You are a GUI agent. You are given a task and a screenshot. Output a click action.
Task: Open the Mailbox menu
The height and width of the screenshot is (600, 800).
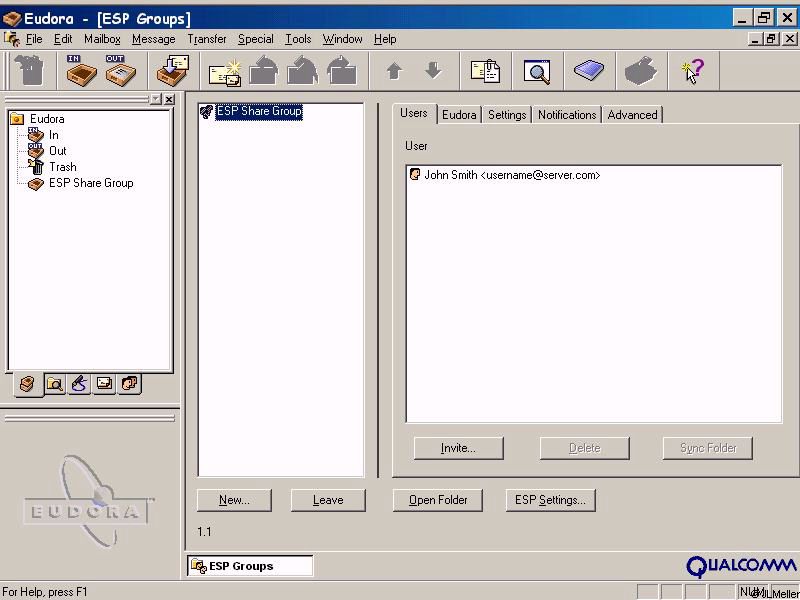coord(103,39)
